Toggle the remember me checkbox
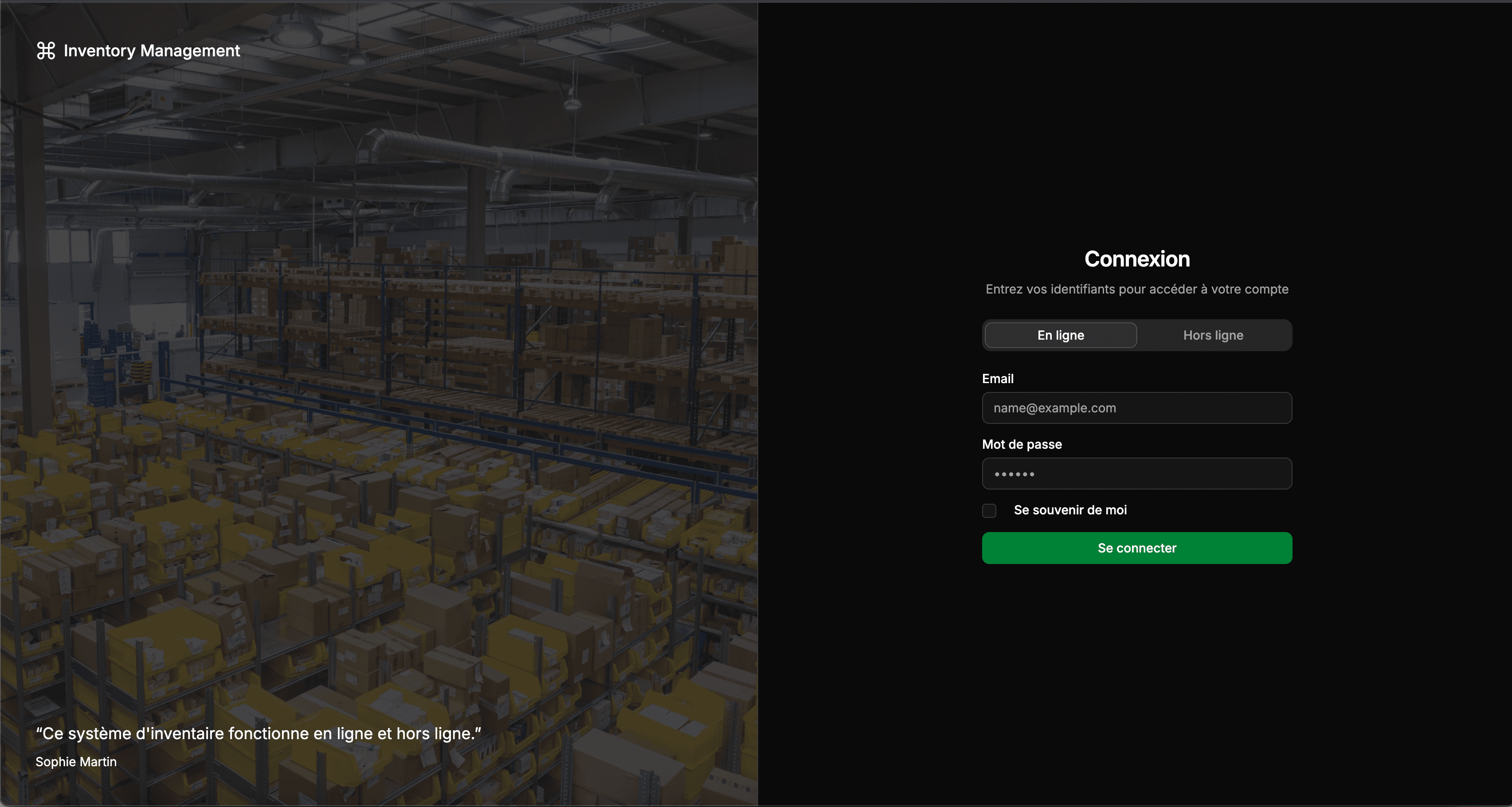The height and width of the screenshot is (807, 1512). [989, 511]
